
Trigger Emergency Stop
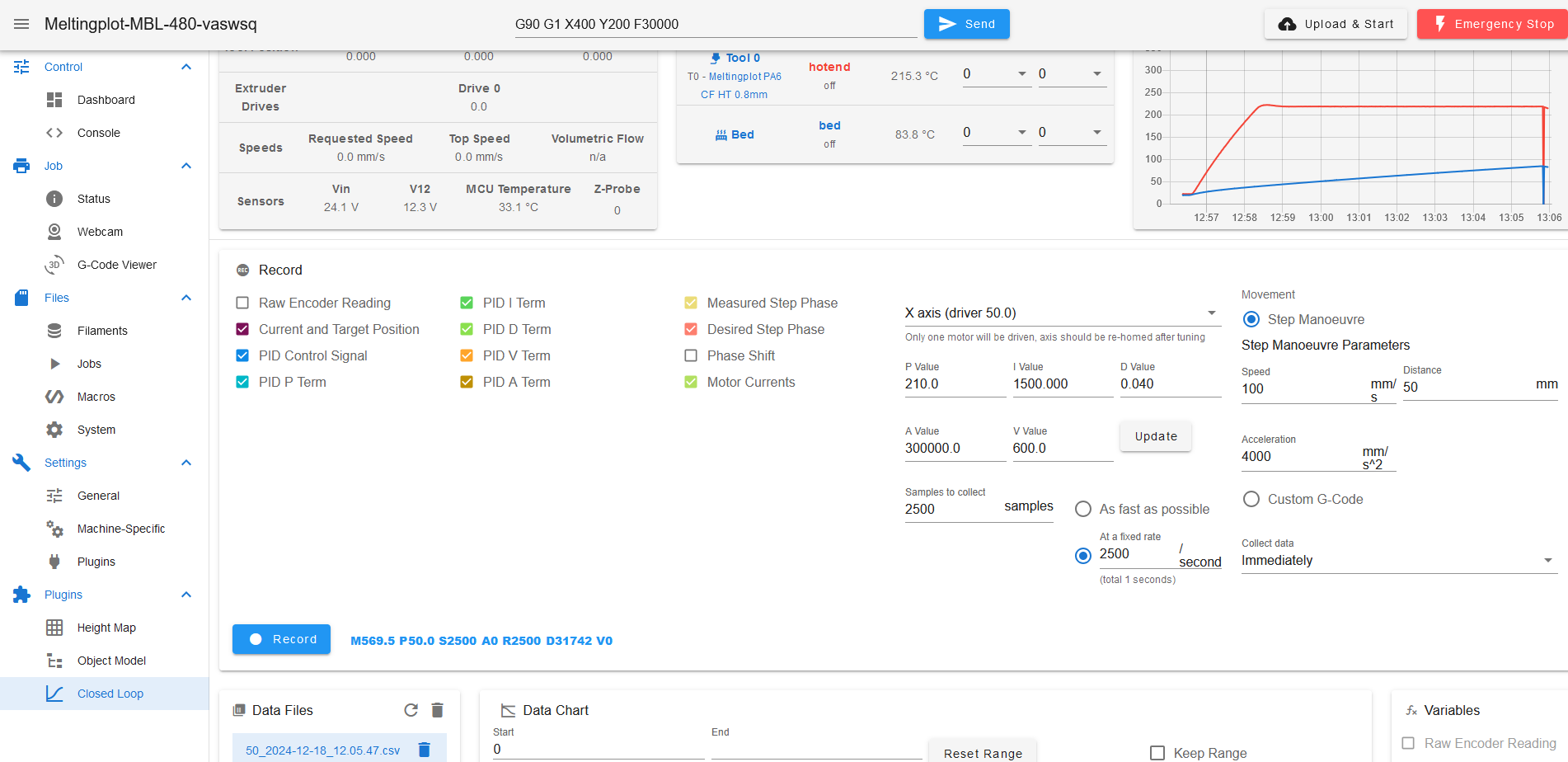(1492, 24)
